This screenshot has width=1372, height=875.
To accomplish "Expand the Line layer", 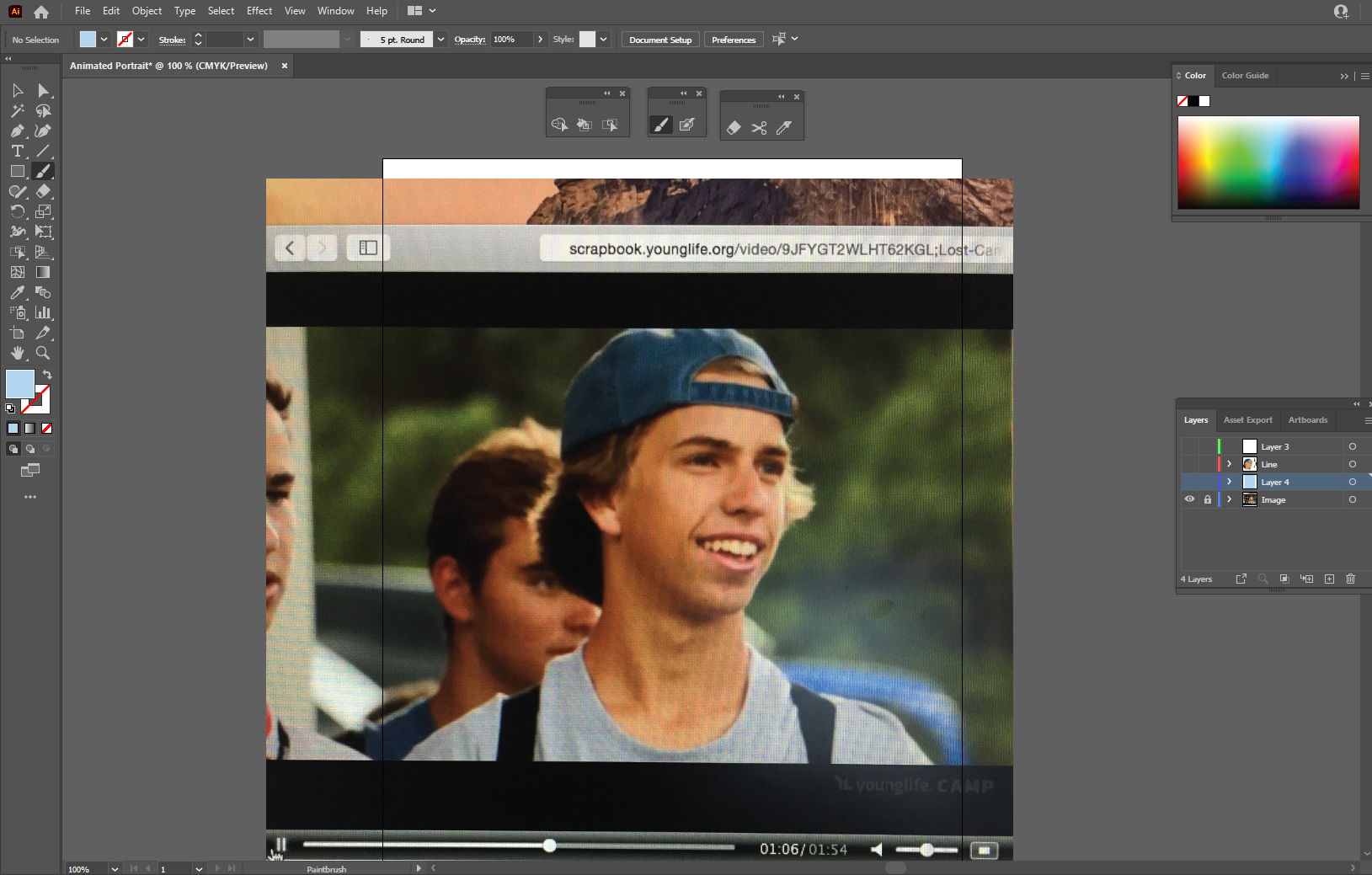I will [1228, 464].
